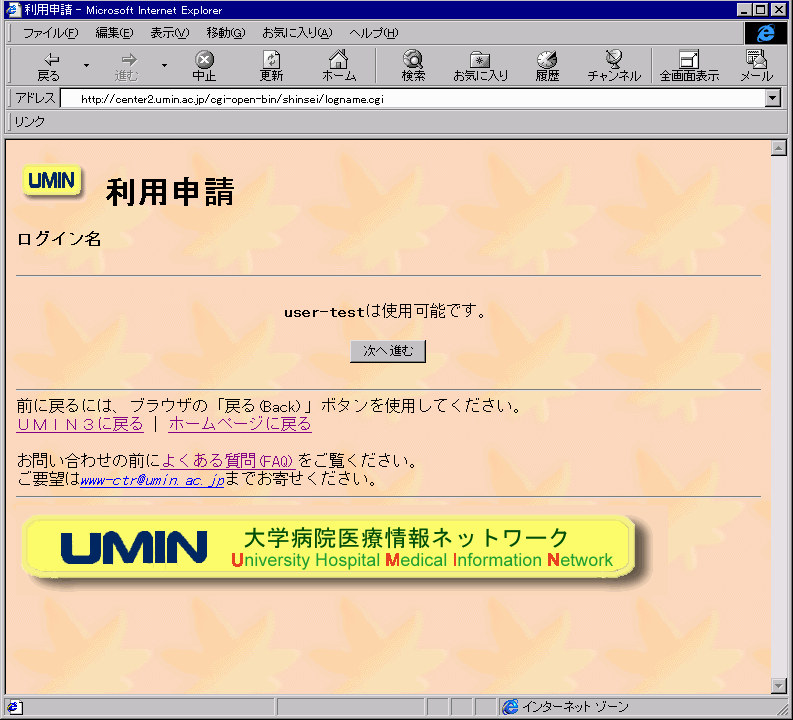The image size is (793, 720).
Task: Click the Stop (中止) toolbar icon
Action: tap(204, 60)
